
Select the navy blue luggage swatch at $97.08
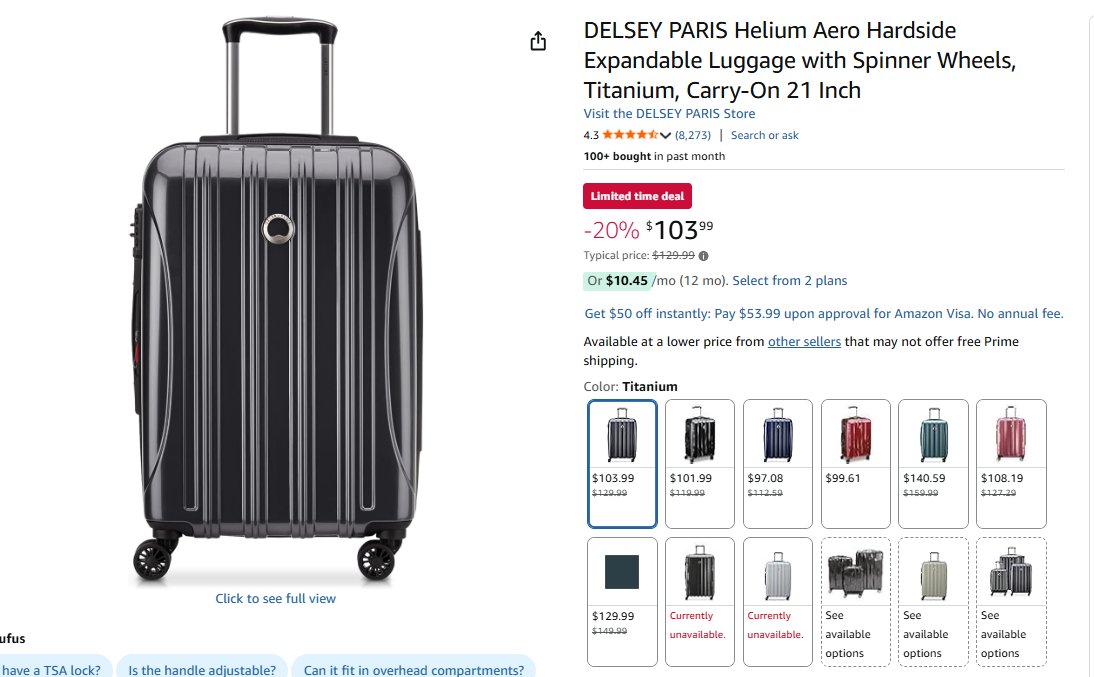click(777, 463)
